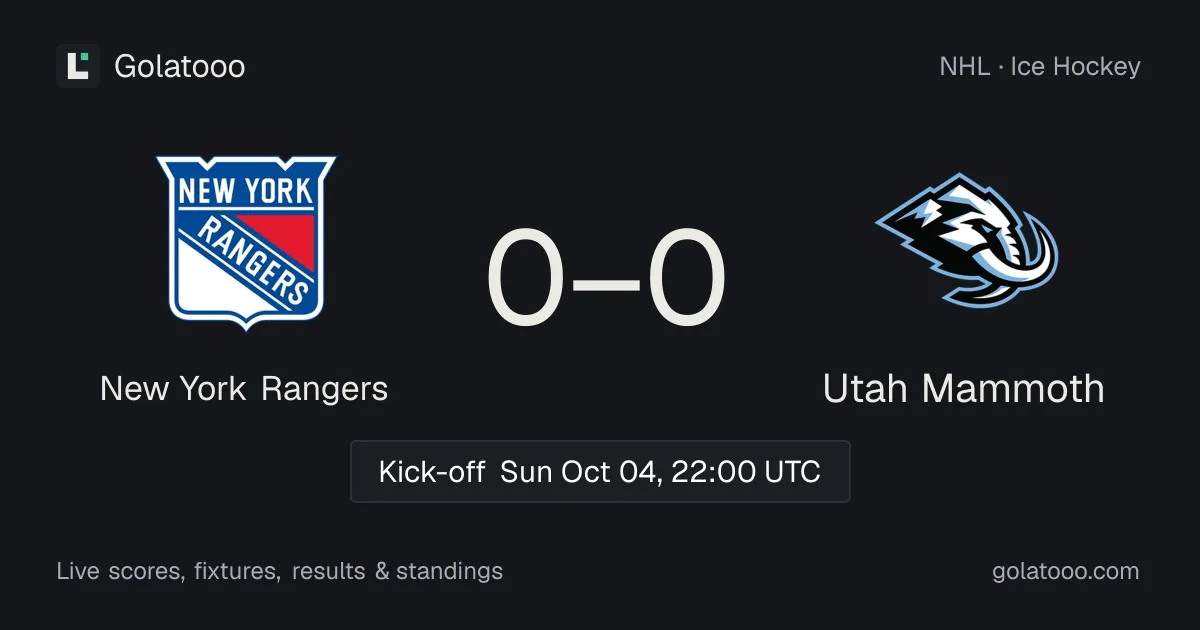The width and height of the screenshot is (1200, 630).
Task: Select the Mammoth score digit
Action: tap(687, 278)
